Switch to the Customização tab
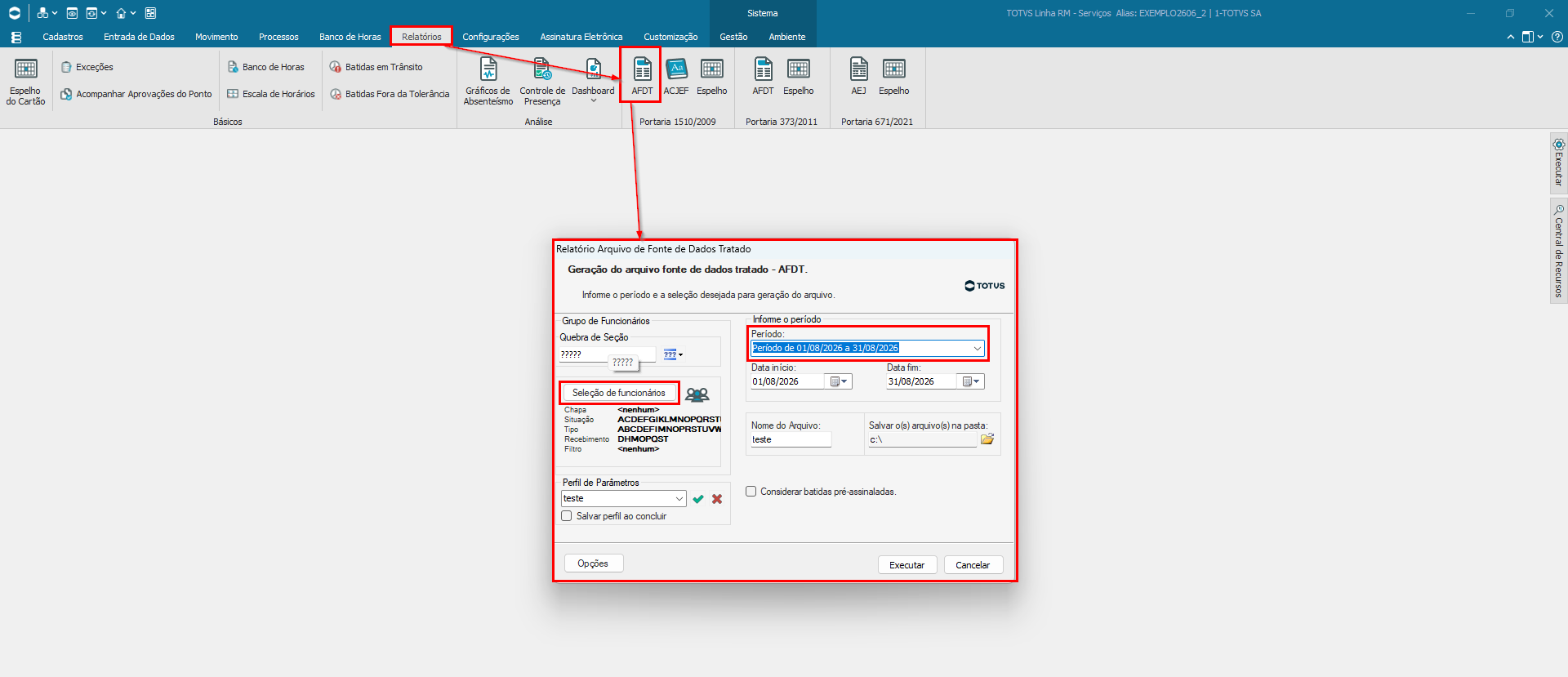The image size is (1568, 677). (670, 37)
